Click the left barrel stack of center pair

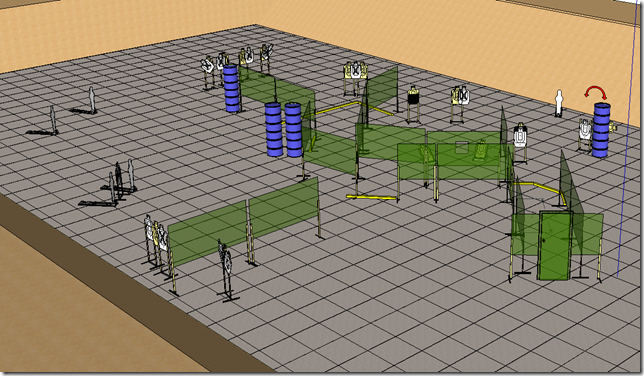tap(274, 129)
